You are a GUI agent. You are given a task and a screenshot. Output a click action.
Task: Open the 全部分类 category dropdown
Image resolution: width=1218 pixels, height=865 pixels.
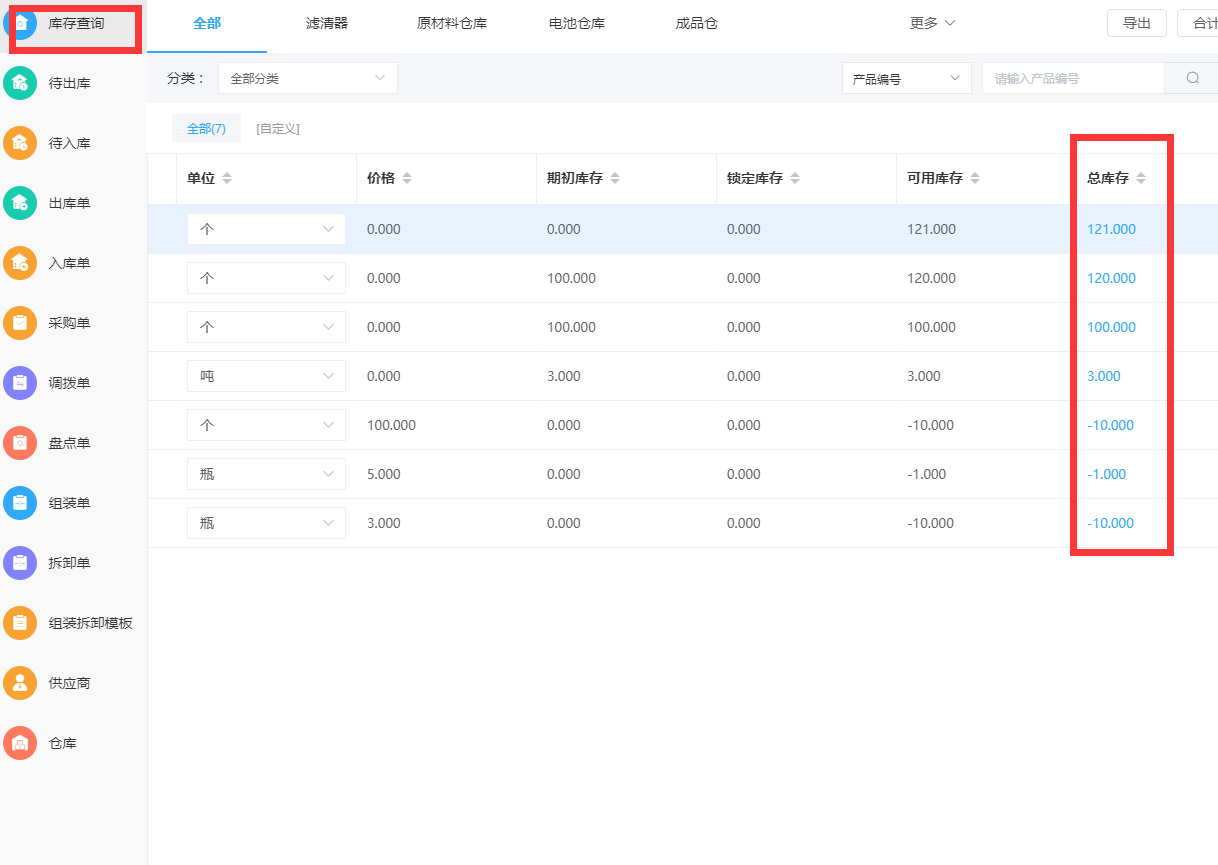click(308, 78)
